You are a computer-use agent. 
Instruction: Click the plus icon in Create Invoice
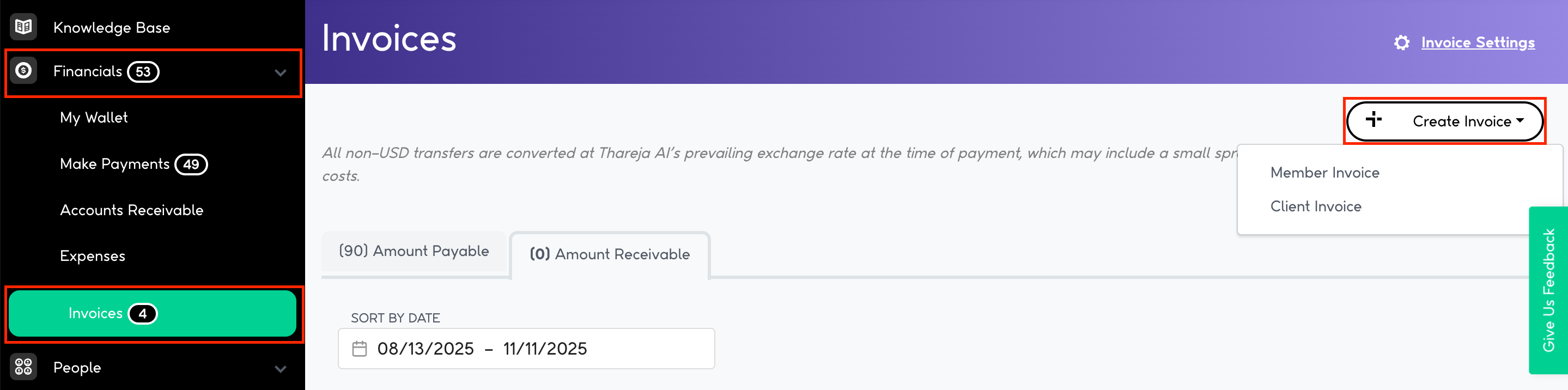[1373, 120]
